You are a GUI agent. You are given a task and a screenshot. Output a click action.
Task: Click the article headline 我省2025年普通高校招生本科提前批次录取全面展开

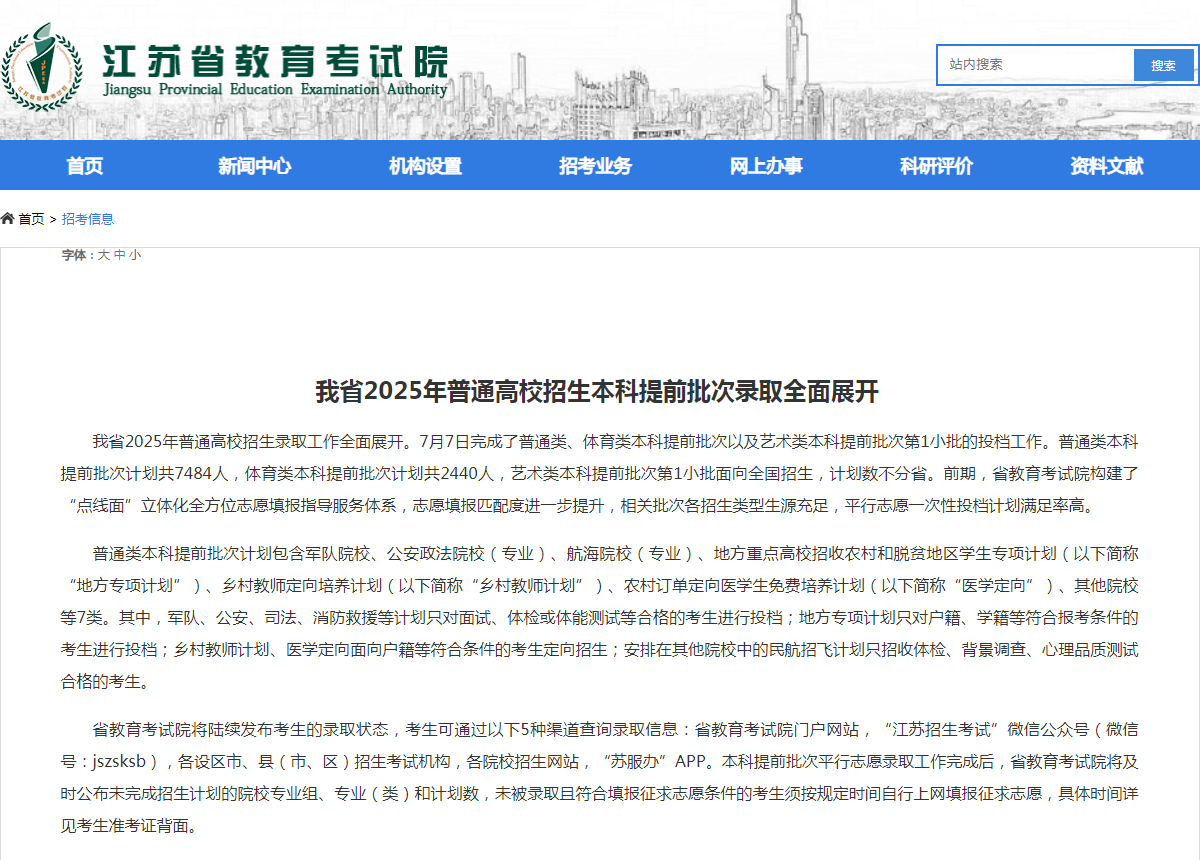[x=597, y=391]
